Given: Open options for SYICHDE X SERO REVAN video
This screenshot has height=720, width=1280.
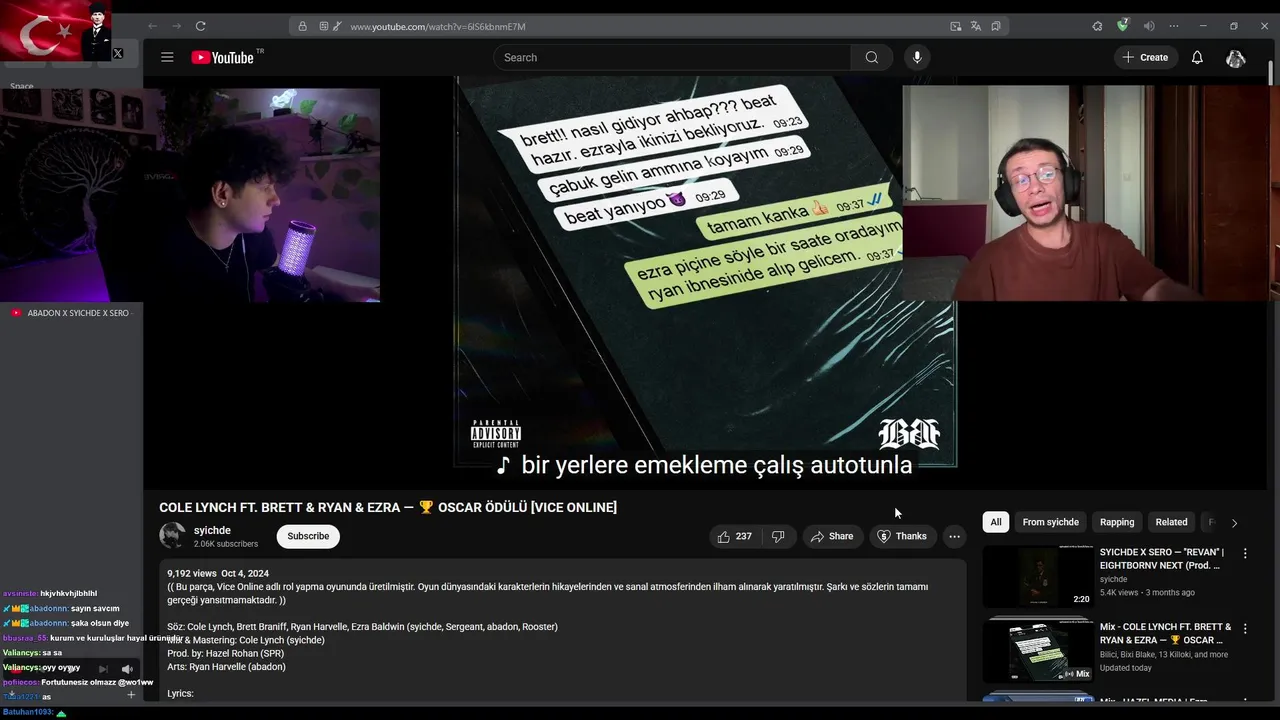Looking at the screenshot, I should coord(1245,553).
